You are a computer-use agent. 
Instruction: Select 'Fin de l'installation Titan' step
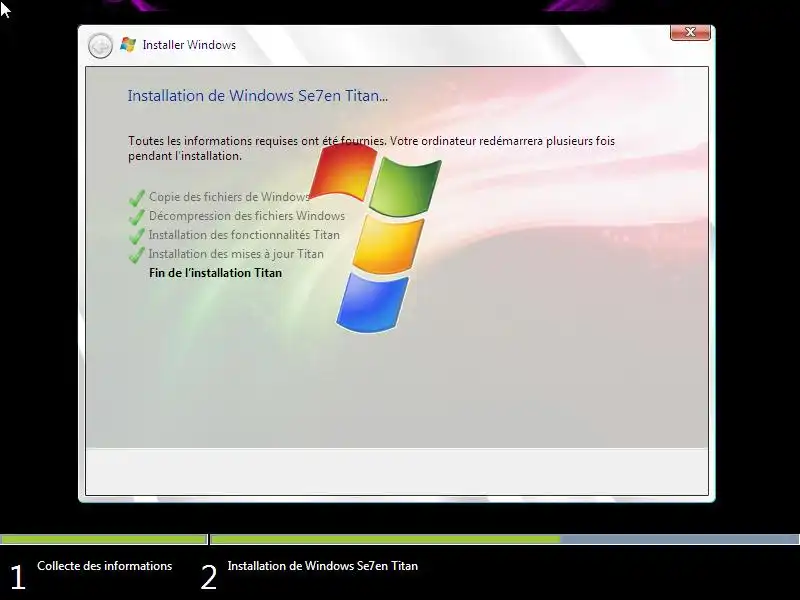click(215, 273)
